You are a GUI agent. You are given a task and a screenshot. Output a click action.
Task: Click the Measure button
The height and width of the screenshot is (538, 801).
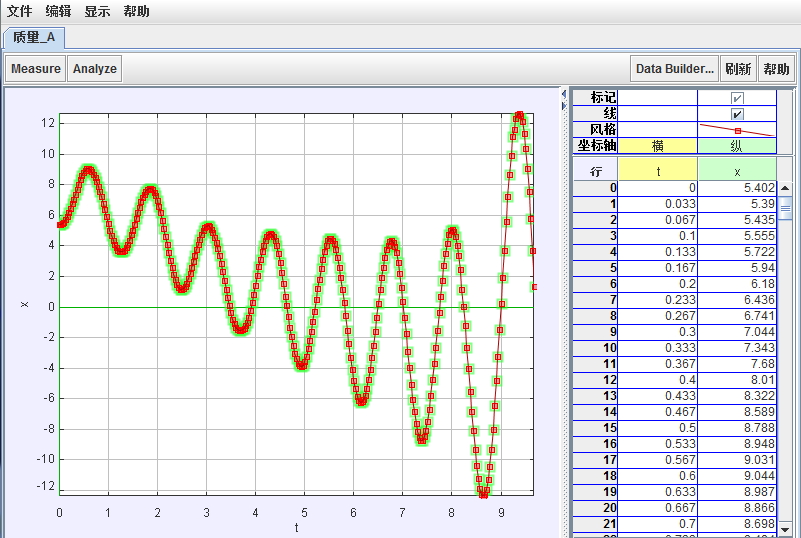tap(36, 68)
